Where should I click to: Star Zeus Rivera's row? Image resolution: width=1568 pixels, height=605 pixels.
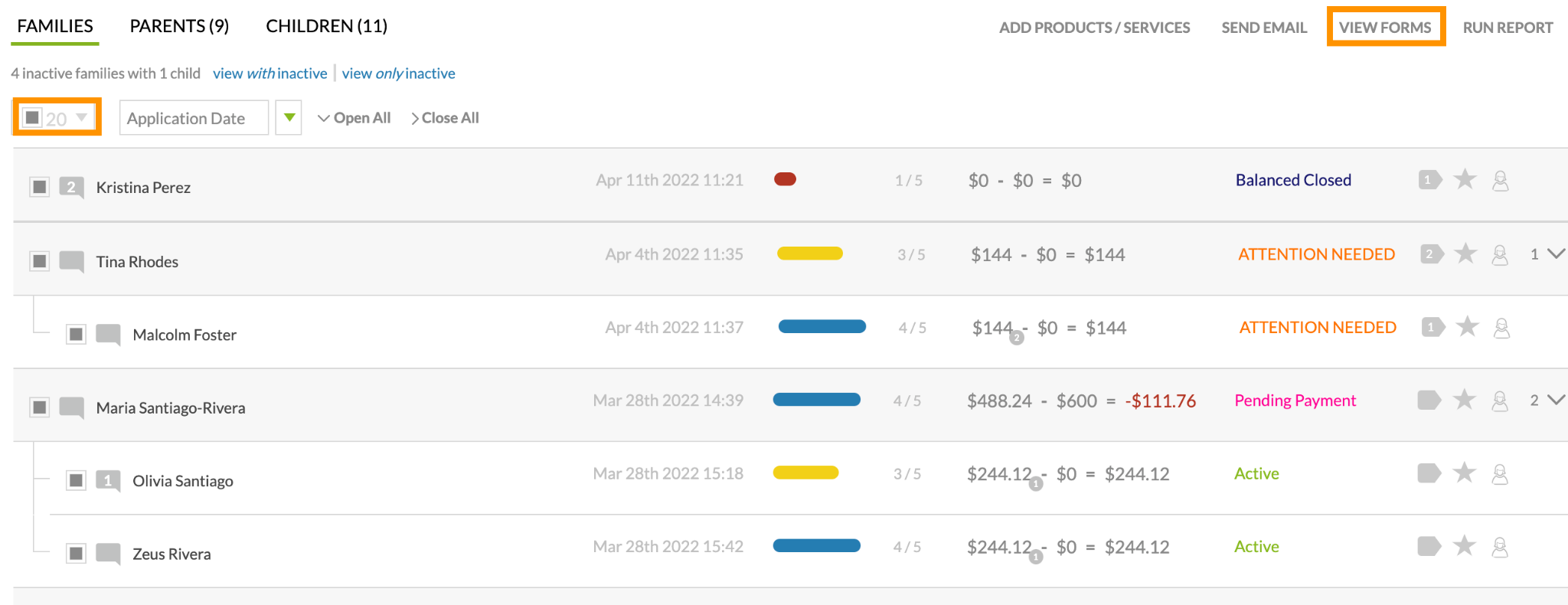pos(1465,545)
